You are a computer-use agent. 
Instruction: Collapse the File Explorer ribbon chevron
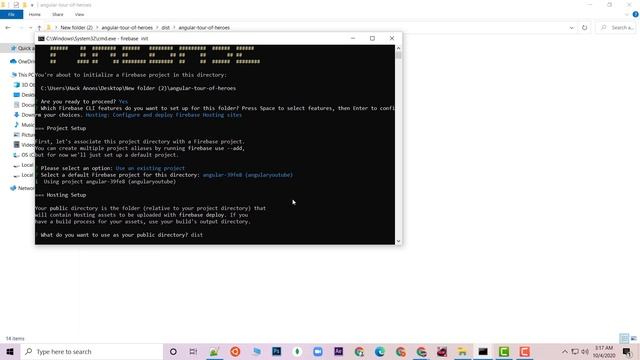pos(627,14)
